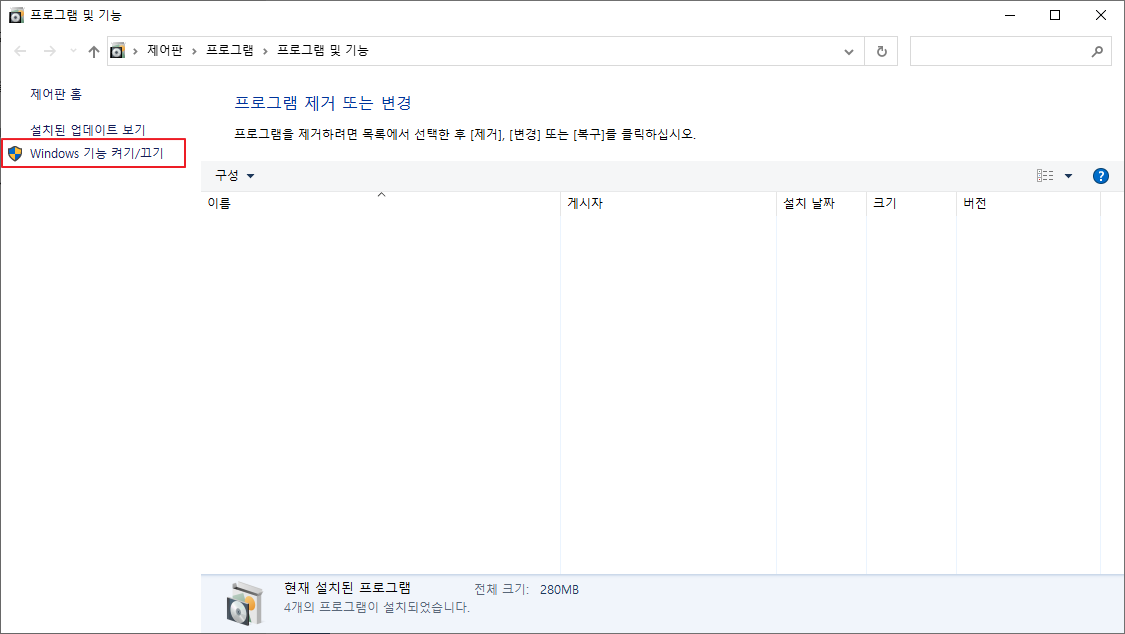Click the search magnifier icon
1125x634 pixels.
(1097, 51)
